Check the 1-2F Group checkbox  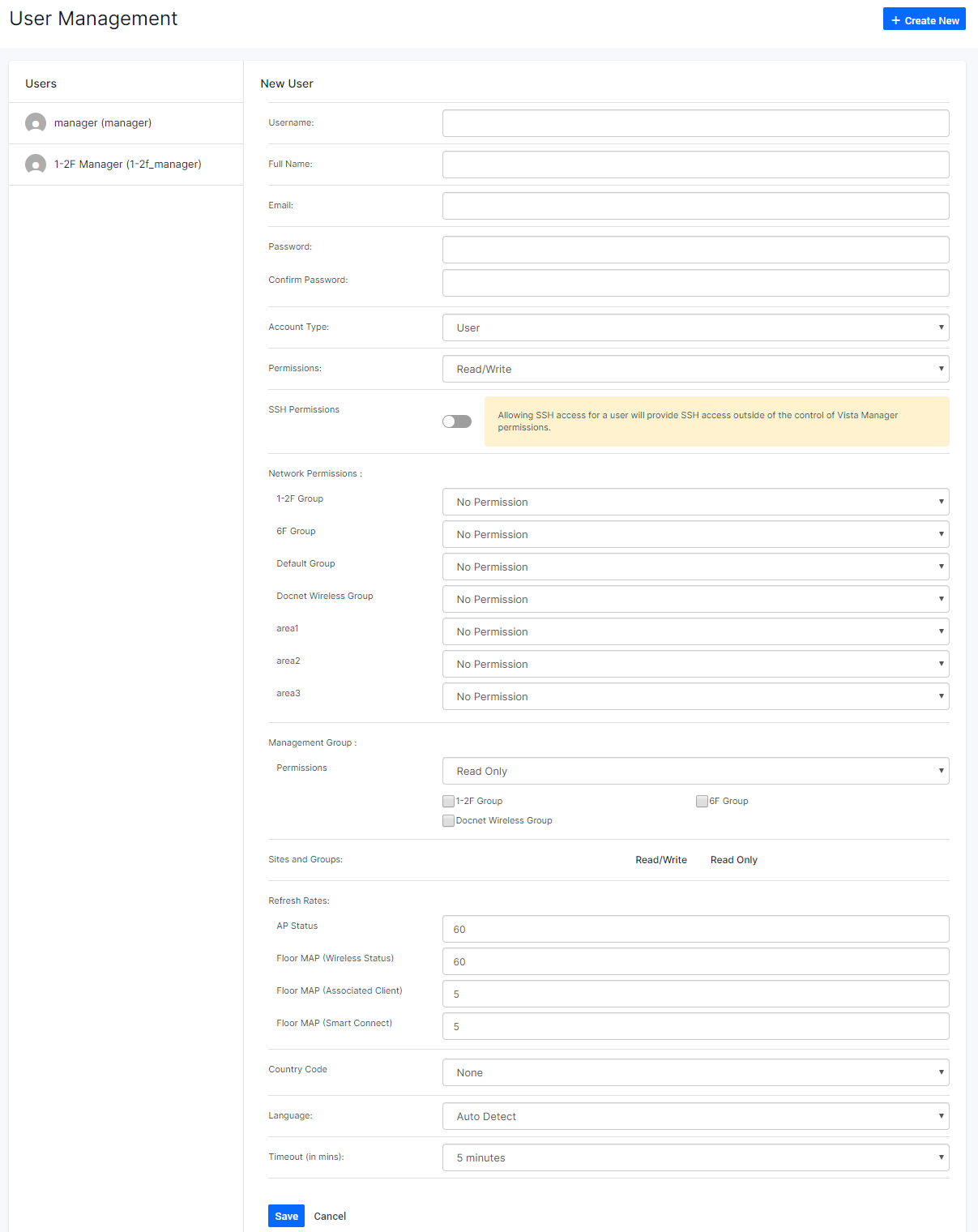(x=448, y=802)
